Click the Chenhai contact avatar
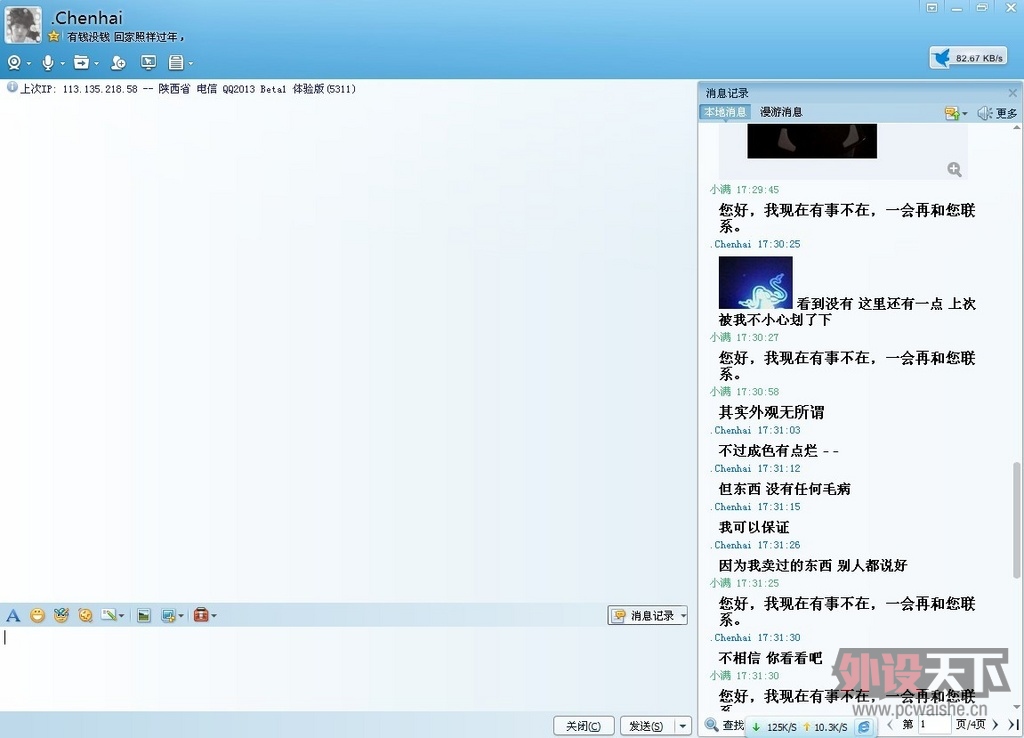Image resolution: width=1024 pixels, height=738 pixels. click(x=23, y=25)
